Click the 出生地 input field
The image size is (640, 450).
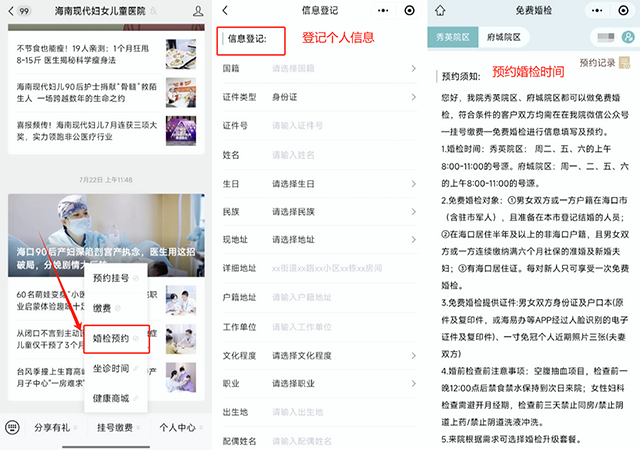(320, 412)
